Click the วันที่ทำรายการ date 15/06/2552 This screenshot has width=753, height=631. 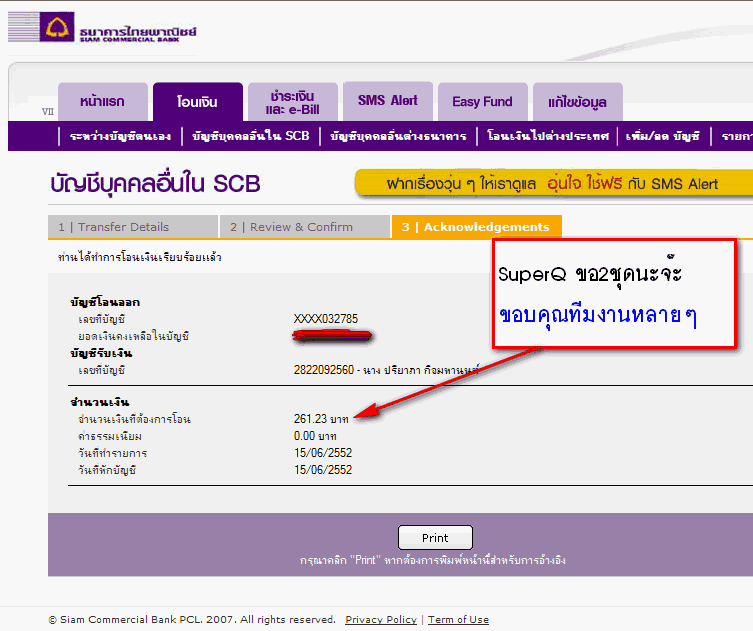pyautogui.click(x=323, y=453)
